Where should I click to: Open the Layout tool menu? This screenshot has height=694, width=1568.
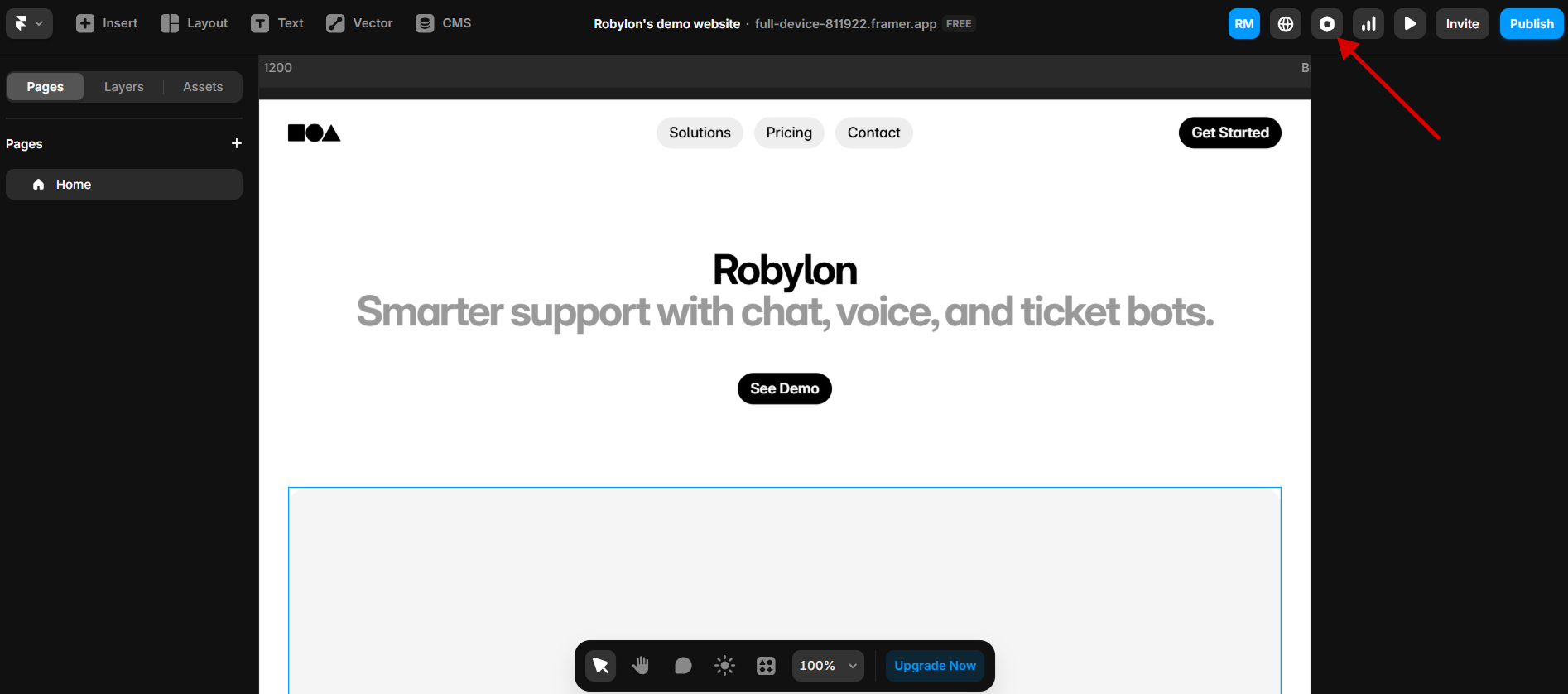[195, 23]
